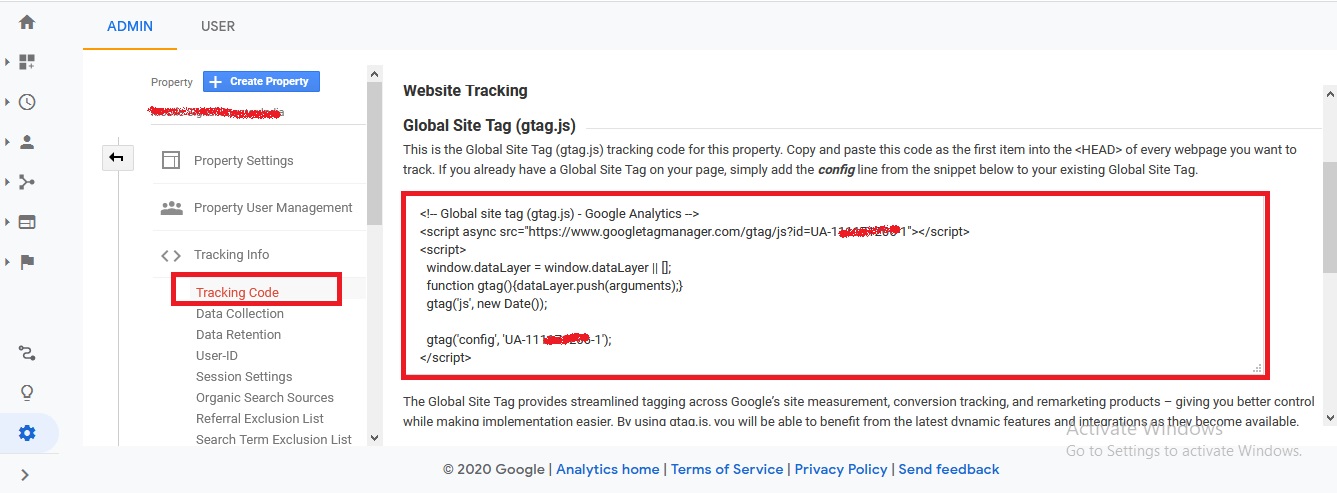
Task: Open the Home icon in sidebar
Action: [27, 22]
